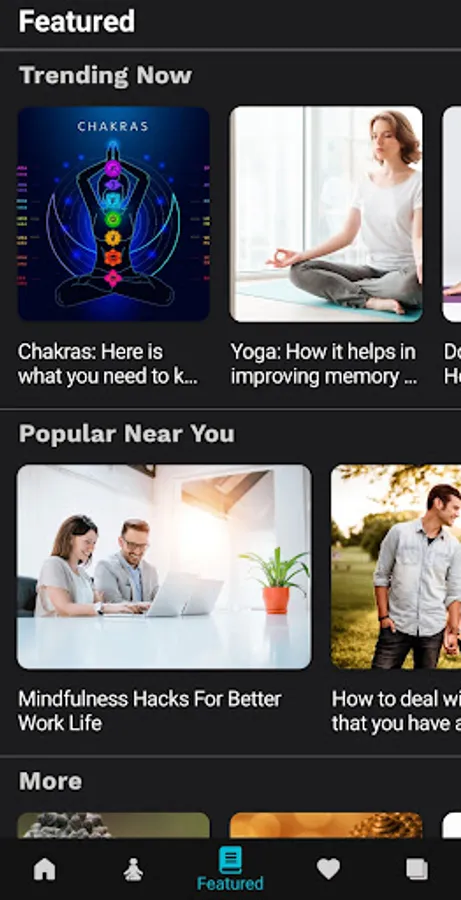Open the man in park thumbnail
The width and height of the screenshot is (461, 900).
396,567
